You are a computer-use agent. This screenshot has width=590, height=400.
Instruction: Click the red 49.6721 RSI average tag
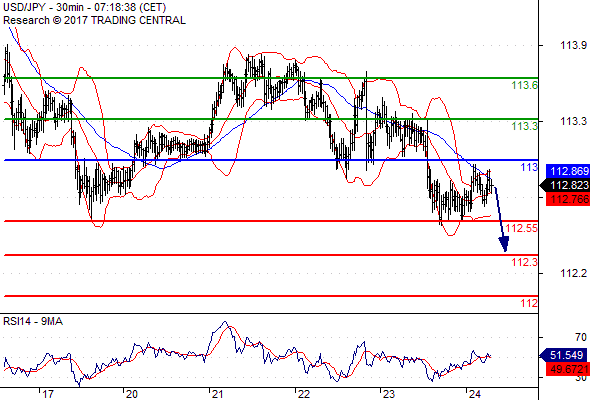[x=567, y=369]
